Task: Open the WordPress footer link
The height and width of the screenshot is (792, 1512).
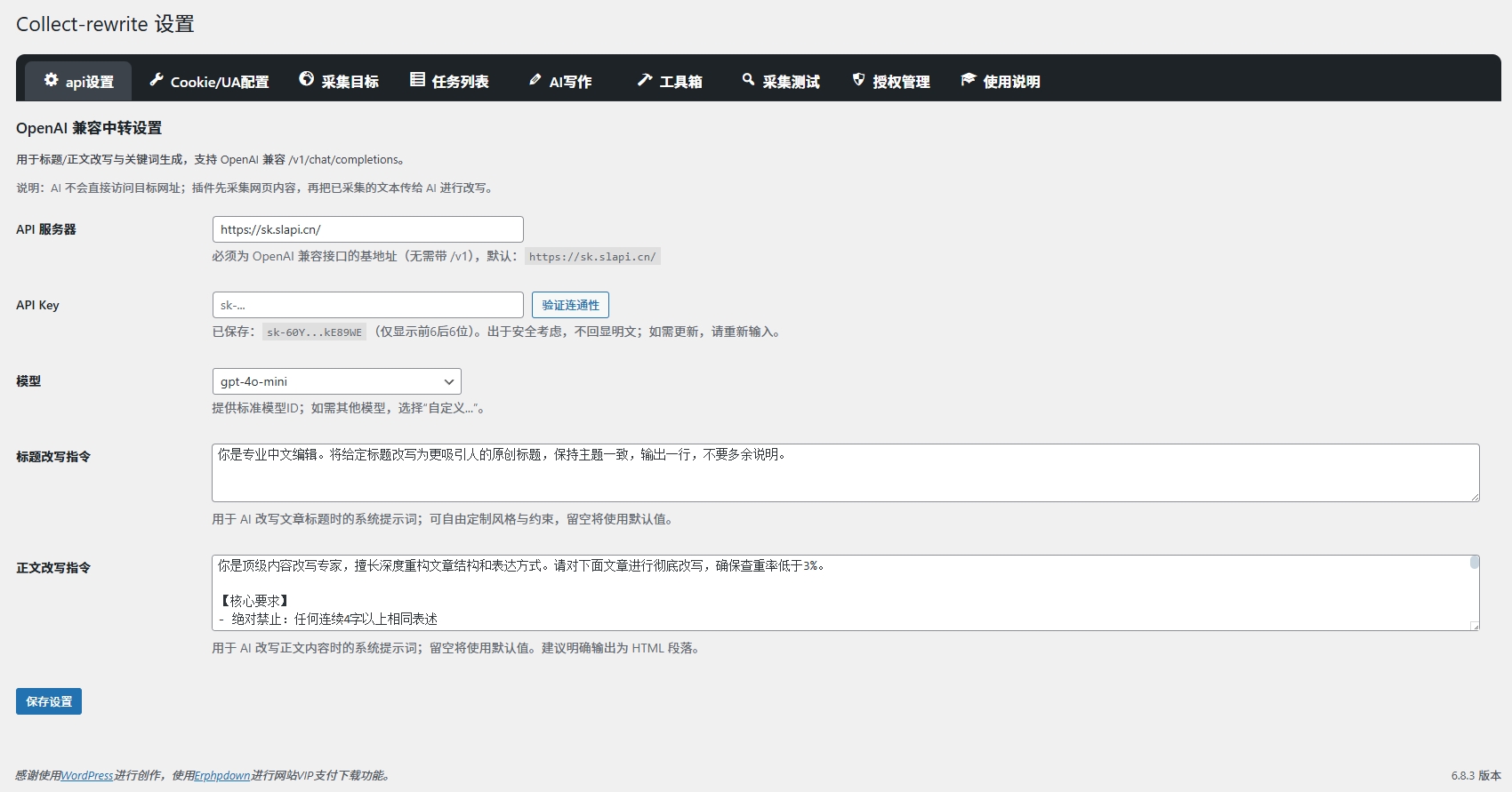Action: (x=87, y=775)
